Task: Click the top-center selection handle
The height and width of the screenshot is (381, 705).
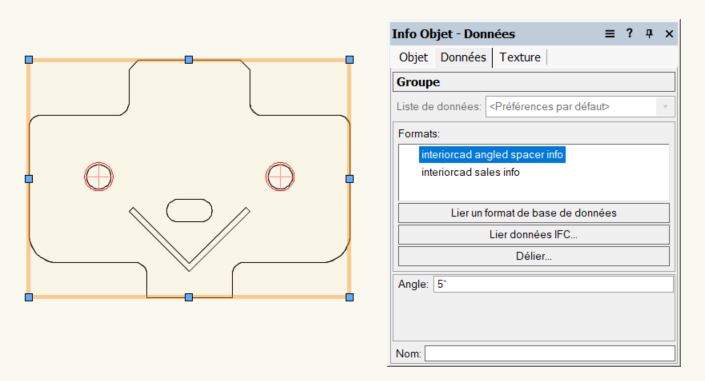Action: 189,60
